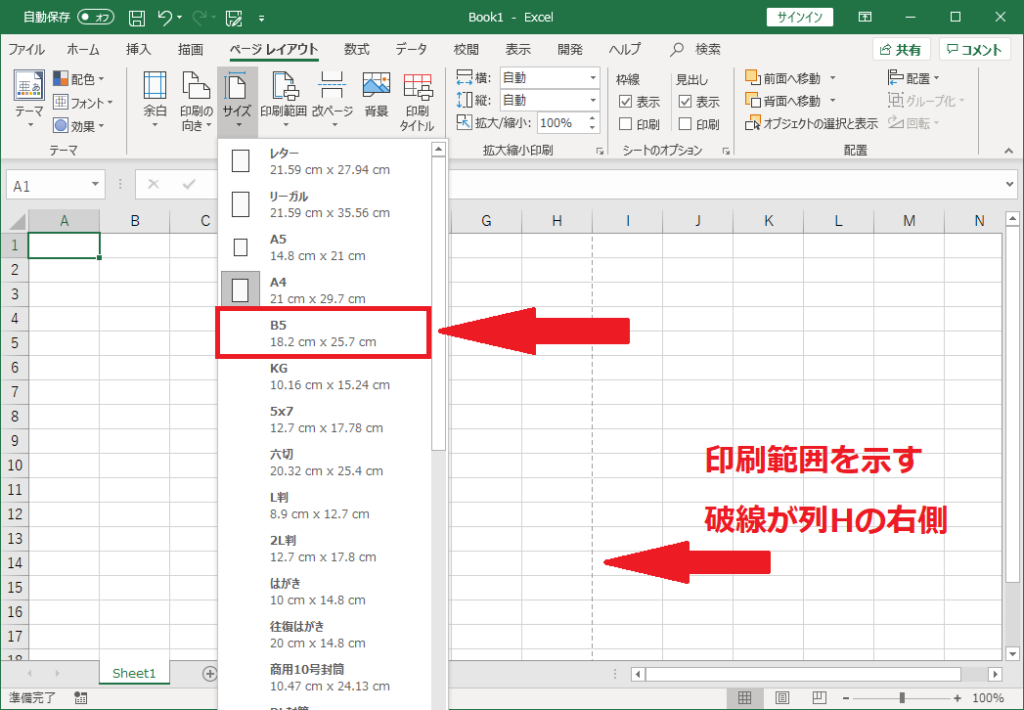Switch to the Home (ホーム) tab
Screen dimensions: 1024x710
83,50
